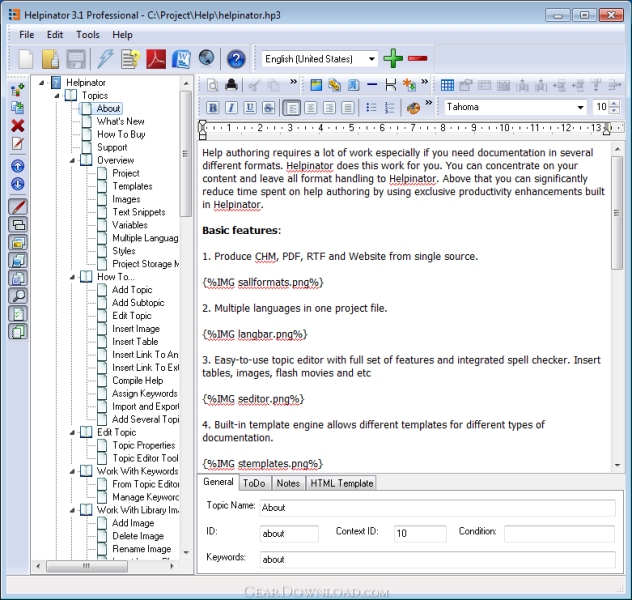The height and width of the screenshot is (600, 632).
Task: Click the Compile lightning bolt icon
Action: tap(105, 59)
